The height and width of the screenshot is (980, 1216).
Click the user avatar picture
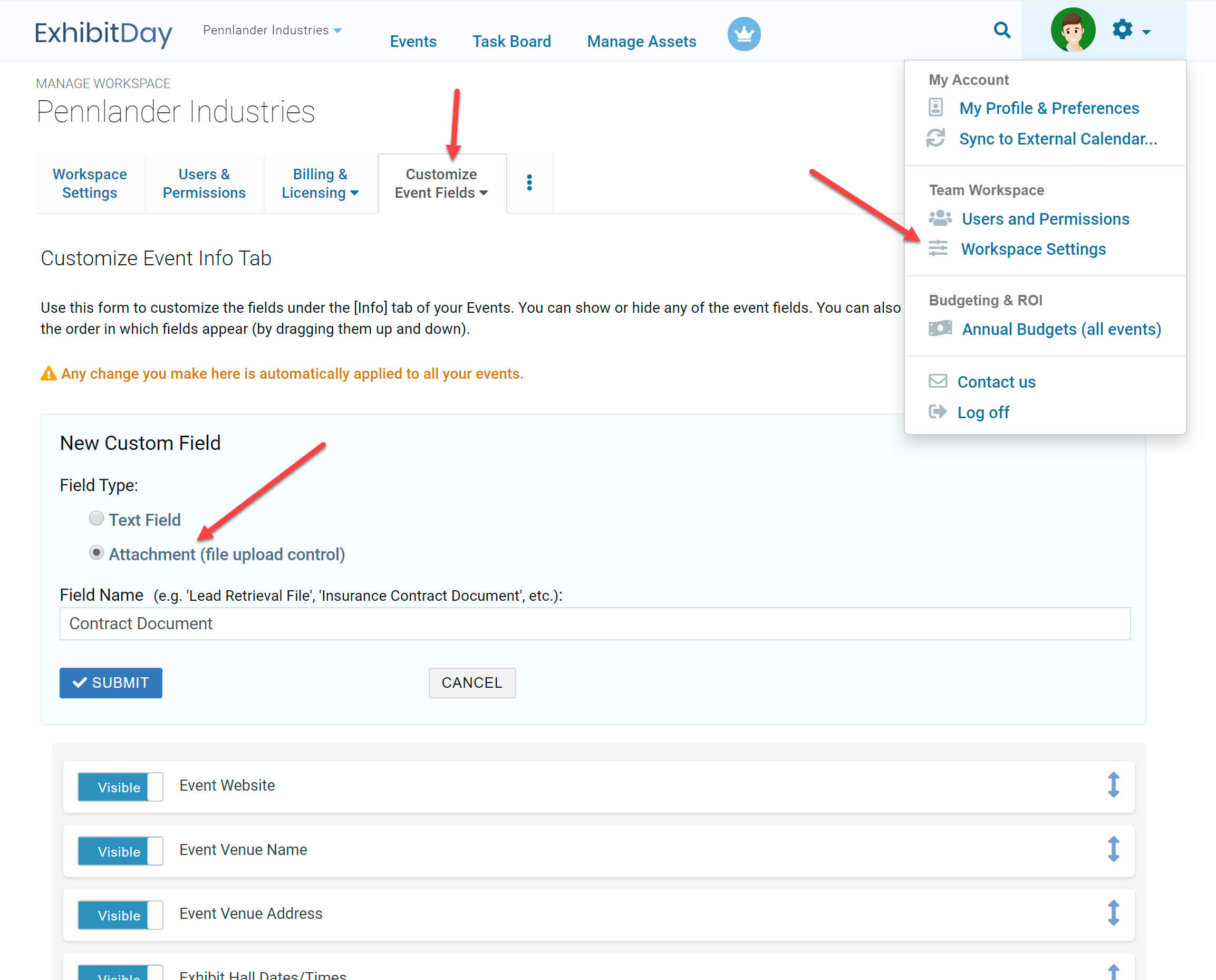pos(1072,30)
